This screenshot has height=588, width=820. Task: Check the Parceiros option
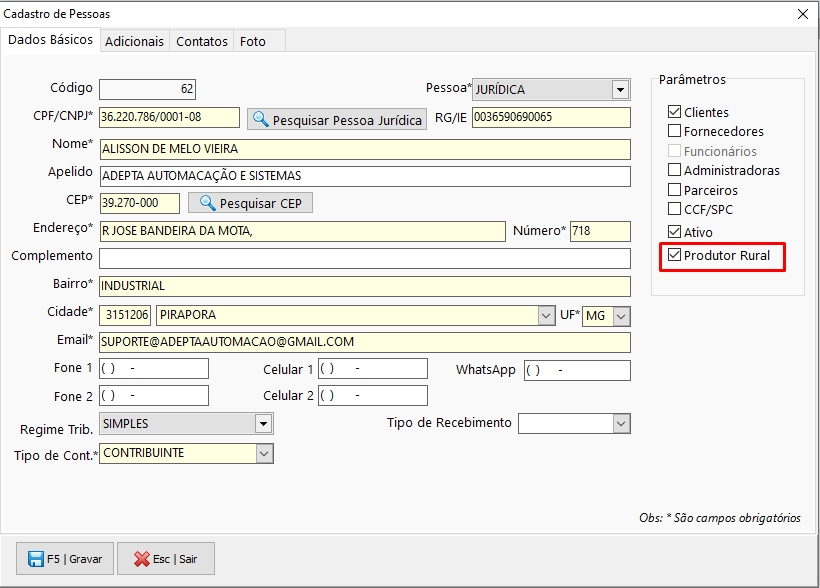(x=675, y=190)
